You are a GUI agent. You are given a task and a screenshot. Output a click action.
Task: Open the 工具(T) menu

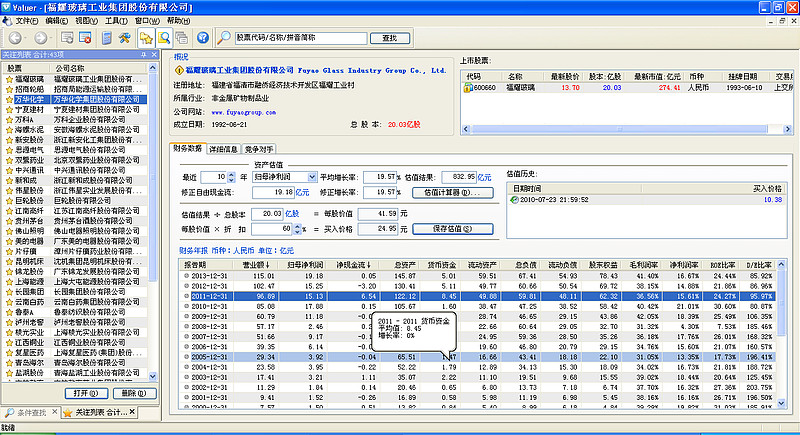[116, 21]
